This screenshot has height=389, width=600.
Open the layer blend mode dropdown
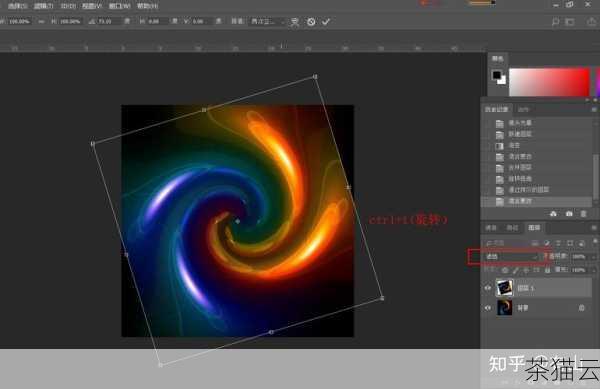511,257
